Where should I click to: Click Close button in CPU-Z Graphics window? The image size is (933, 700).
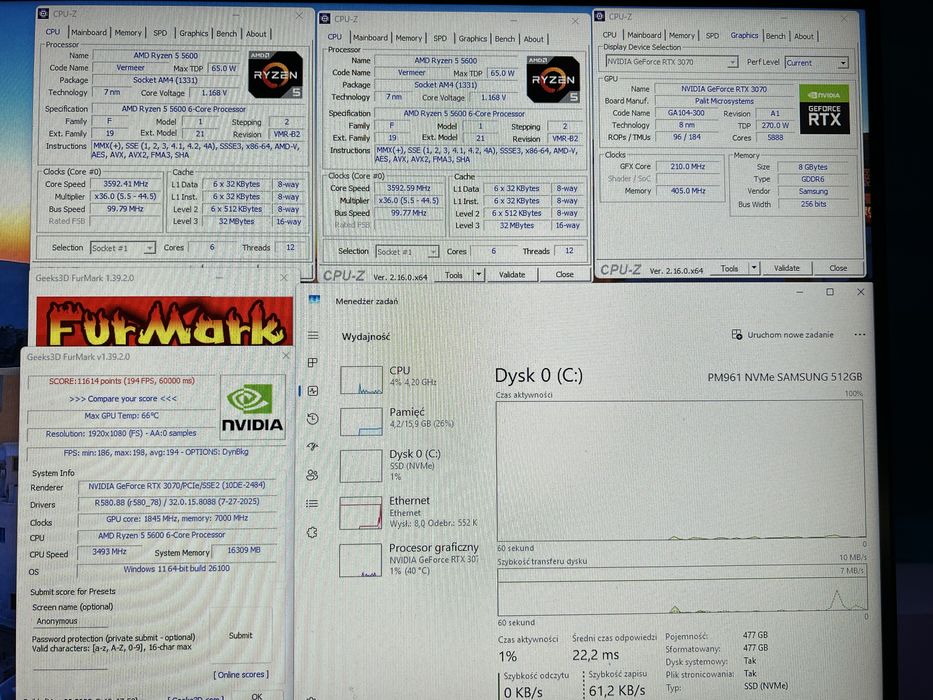tap(838, 268)
